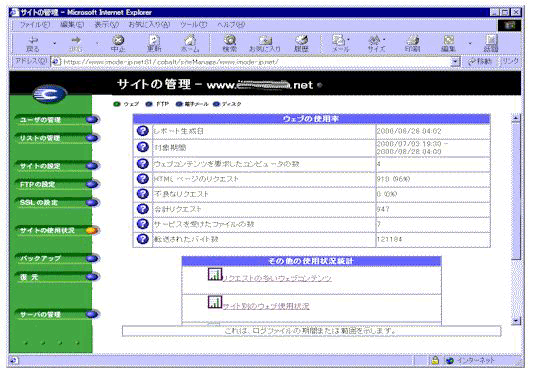Click help icon for サービスを受けたファイルの数 row

(143, 224)
